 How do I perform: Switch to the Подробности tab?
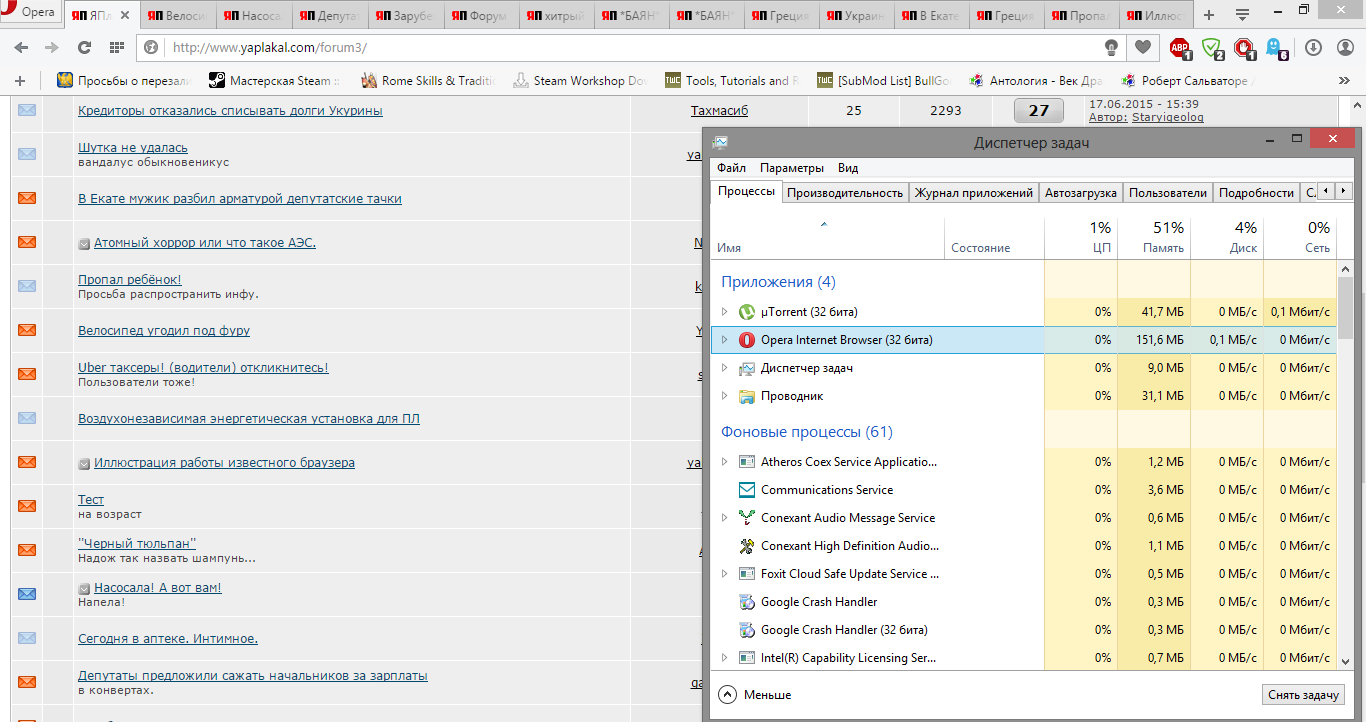[x=1256, y=193]
